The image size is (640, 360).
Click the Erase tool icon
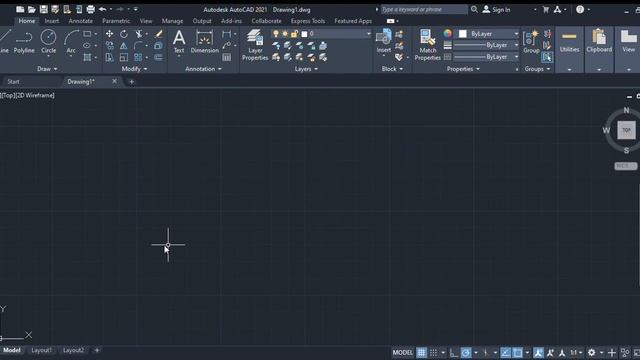point(158,34)
